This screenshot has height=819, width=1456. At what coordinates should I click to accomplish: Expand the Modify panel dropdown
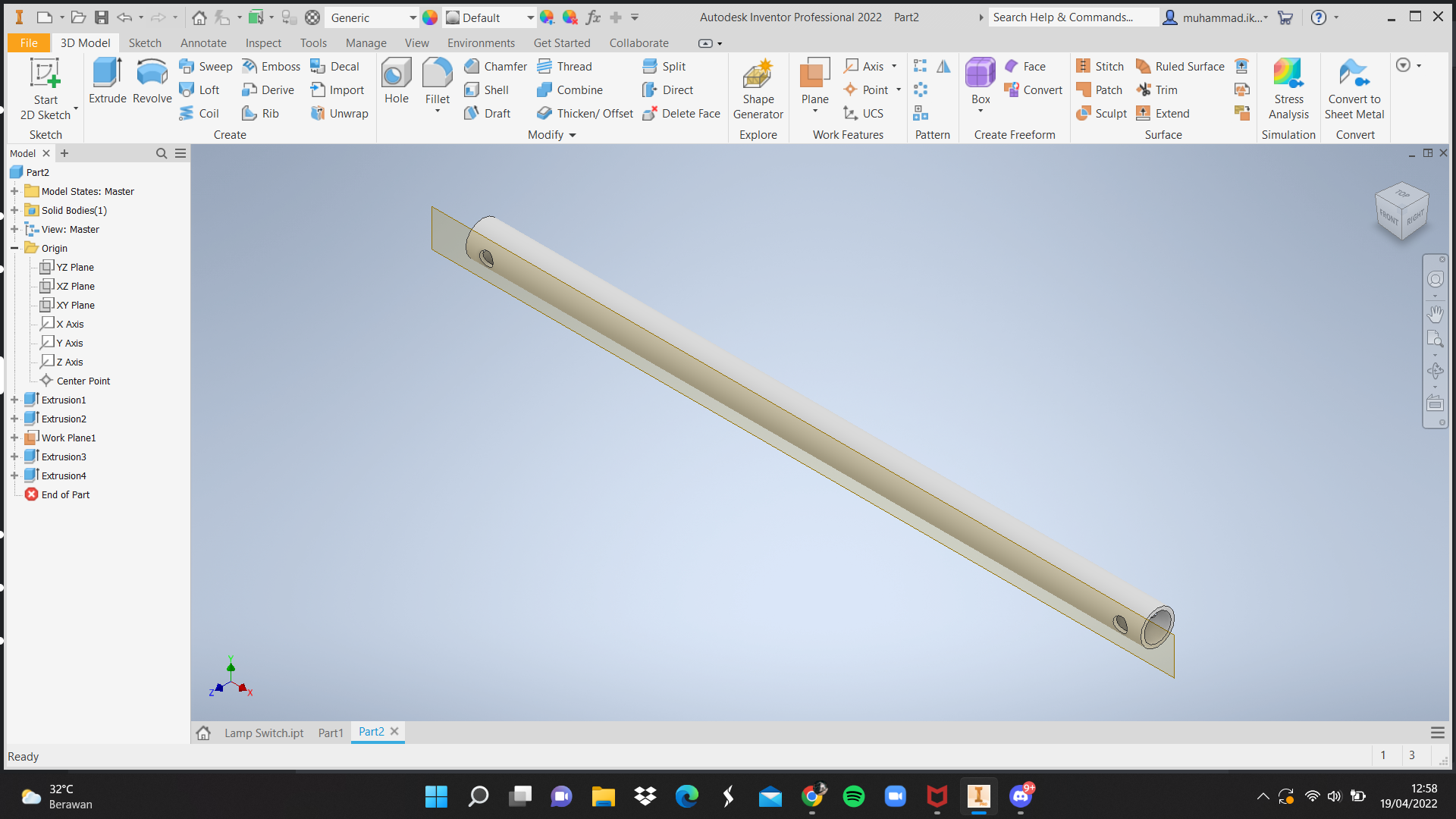coord(573,135)
